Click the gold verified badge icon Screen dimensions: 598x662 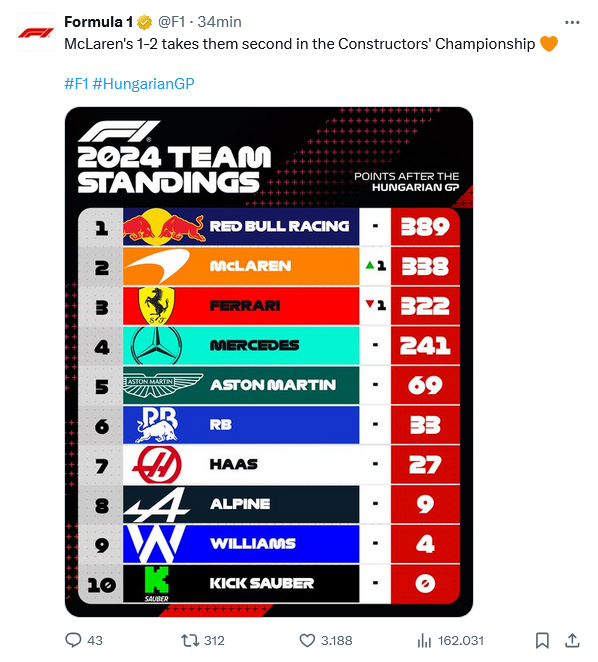tap(144, 22)
